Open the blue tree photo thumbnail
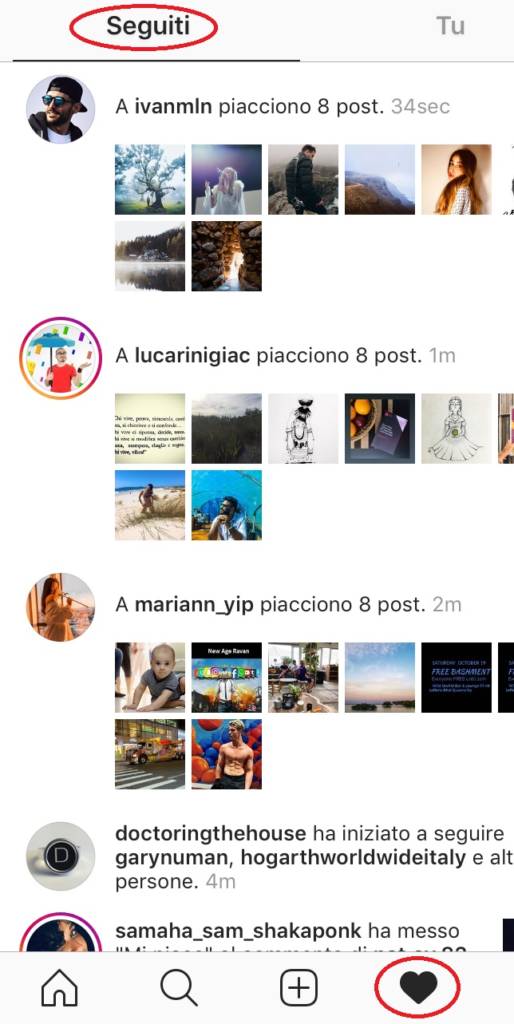 (150, 180)
